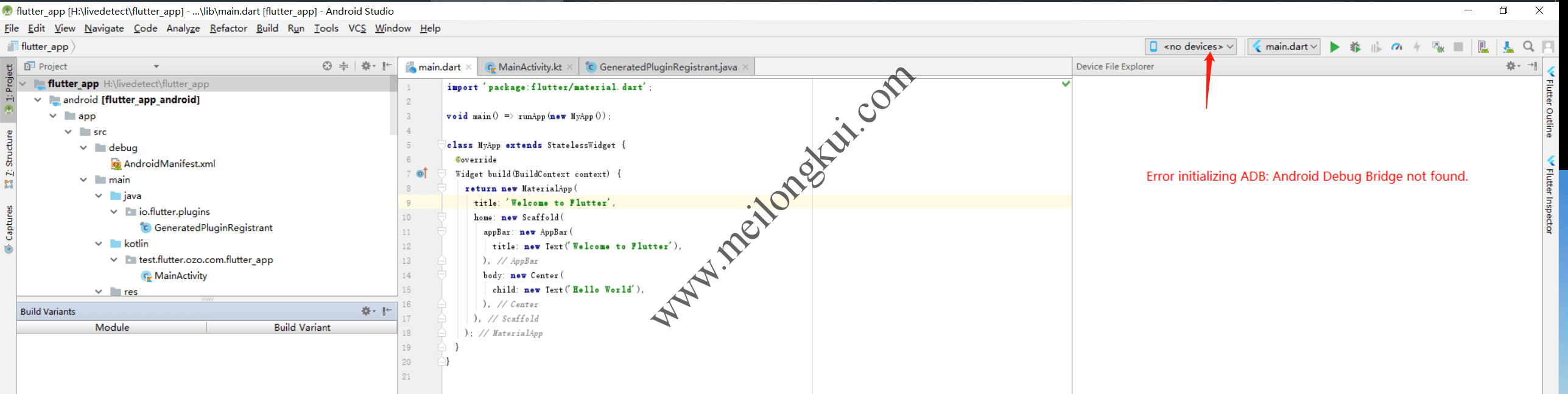Open the Tools menu
Screen dimensions: 1568x394
(326, 28)
